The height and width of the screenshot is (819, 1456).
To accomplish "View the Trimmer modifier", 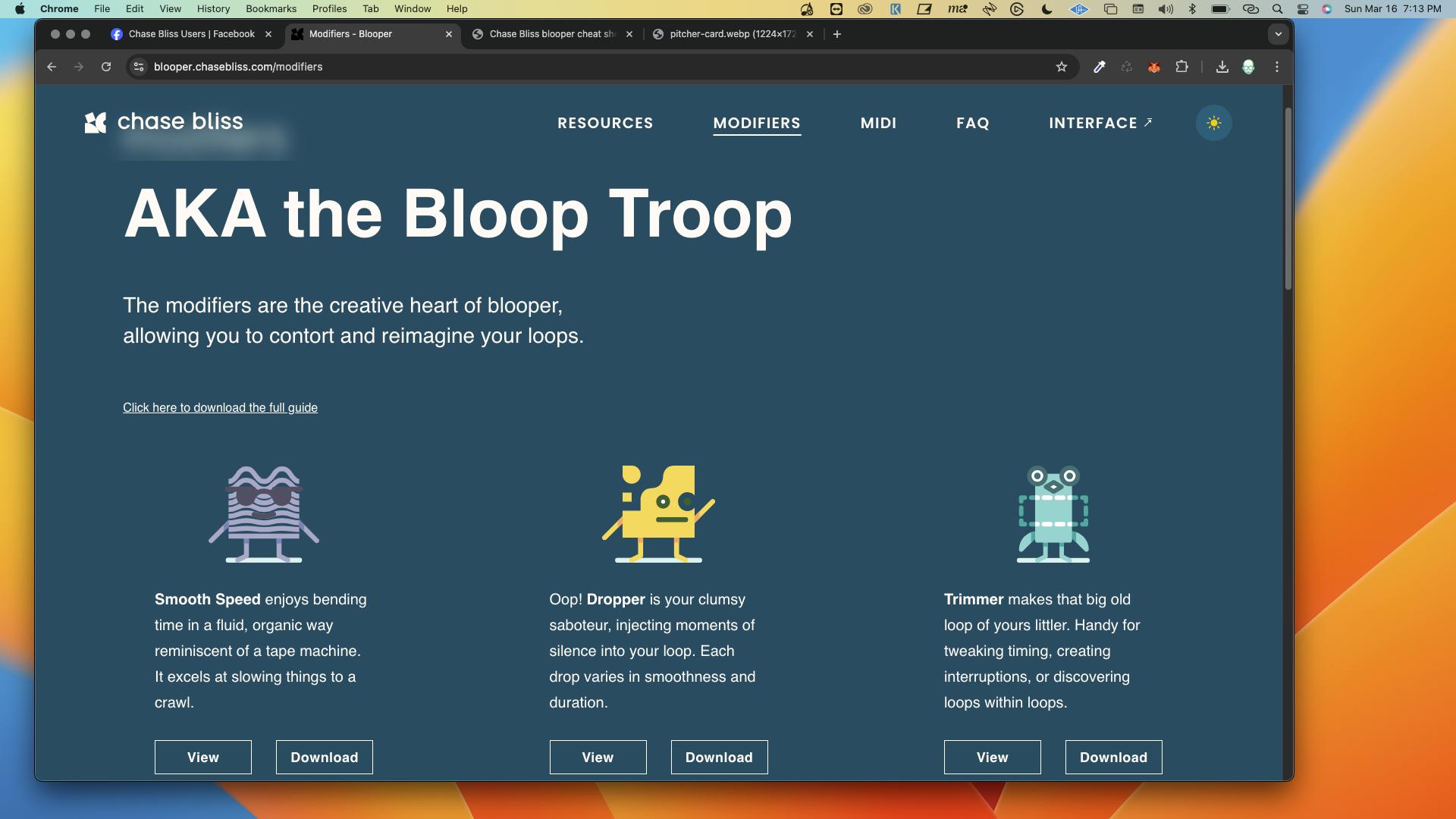I will click(x=992, y=757).
